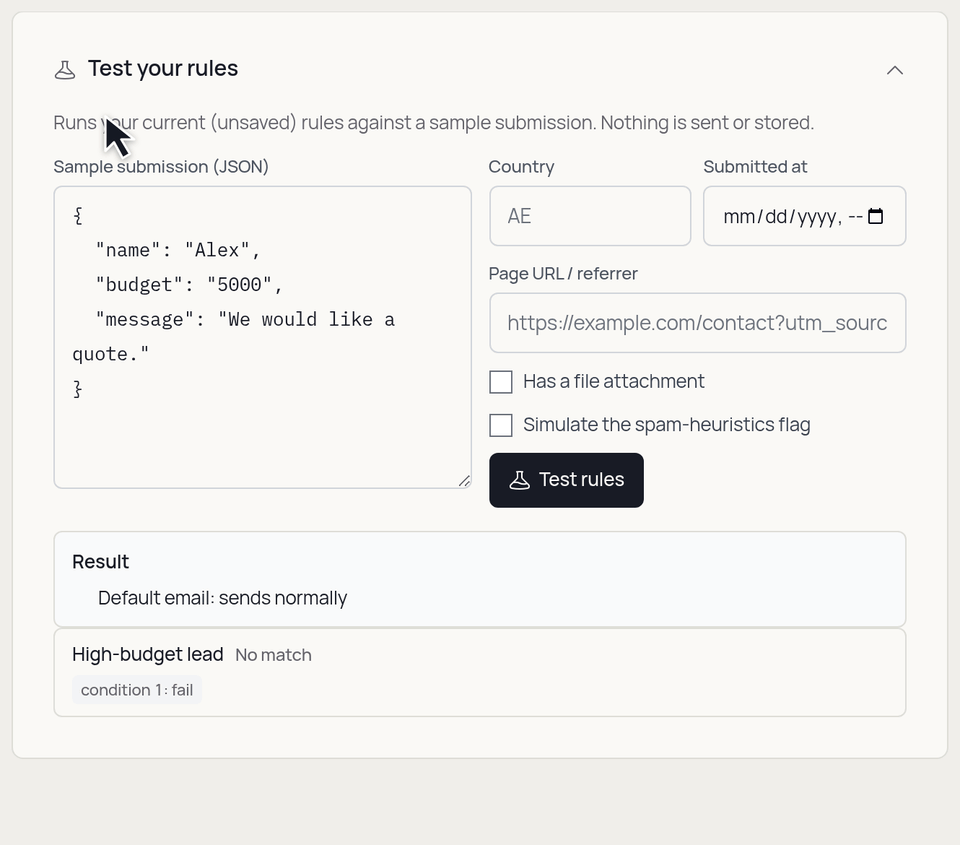Click the Country label
Screen dimensions: 960x845
(522, 167)
